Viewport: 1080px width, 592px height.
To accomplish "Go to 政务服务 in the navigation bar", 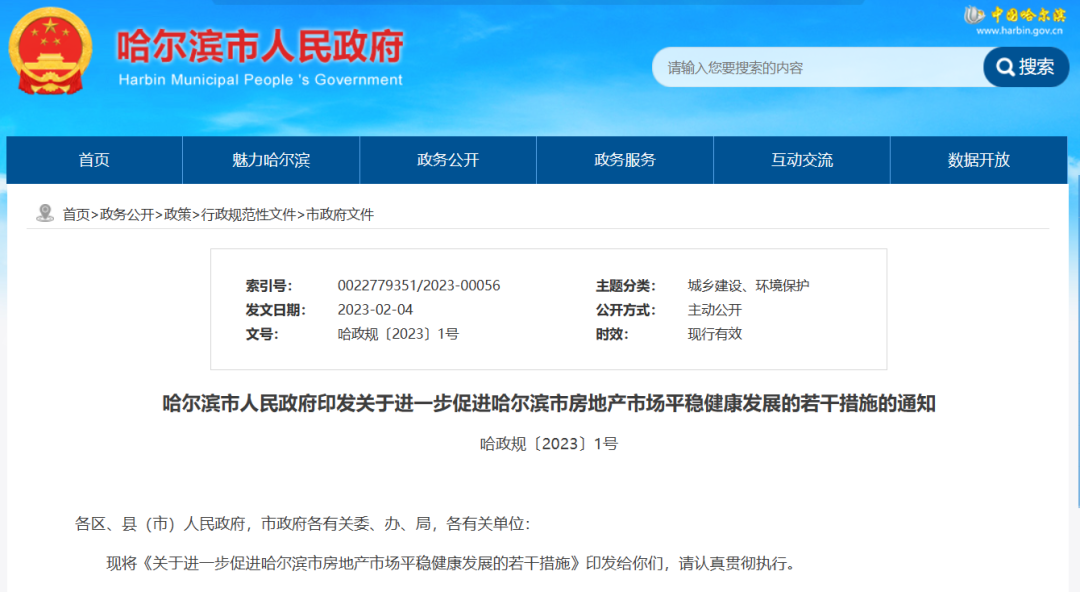I will [625, 160].
